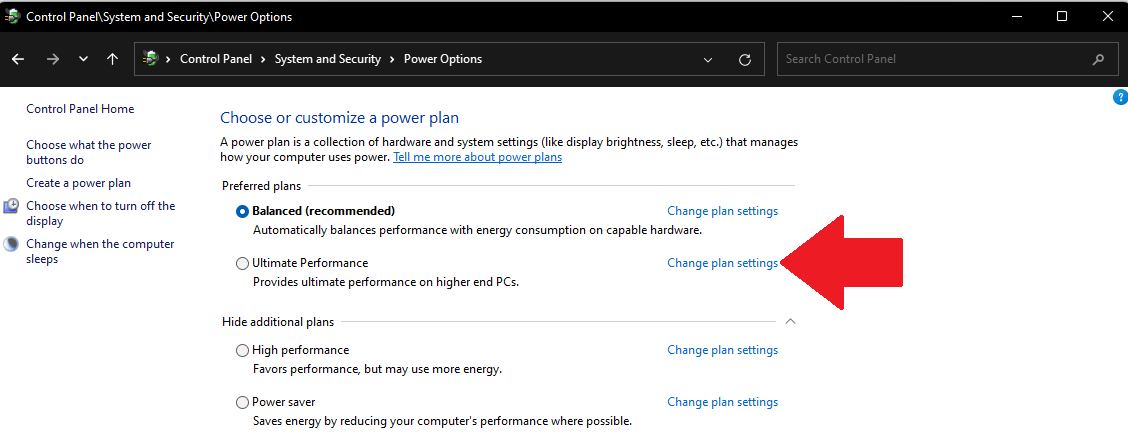
Task: Open the blue help question icon
Action: [x=1120, y=97]
